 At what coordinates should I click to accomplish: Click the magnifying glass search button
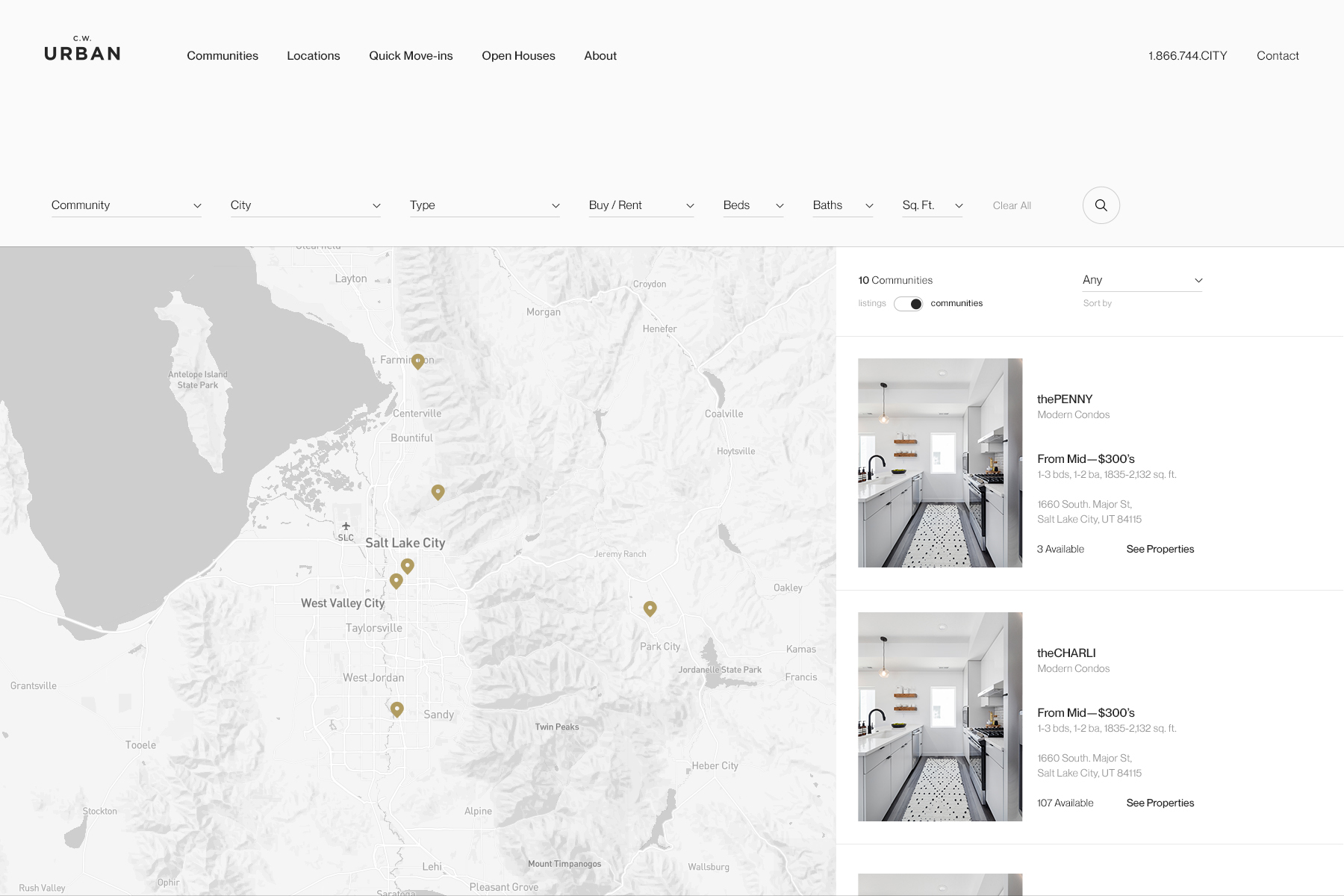click(x=1101, y=205)
